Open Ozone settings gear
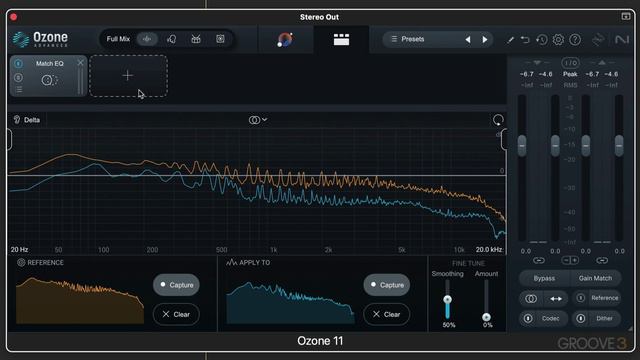640x360 pixels. click(x=558, y=40)
